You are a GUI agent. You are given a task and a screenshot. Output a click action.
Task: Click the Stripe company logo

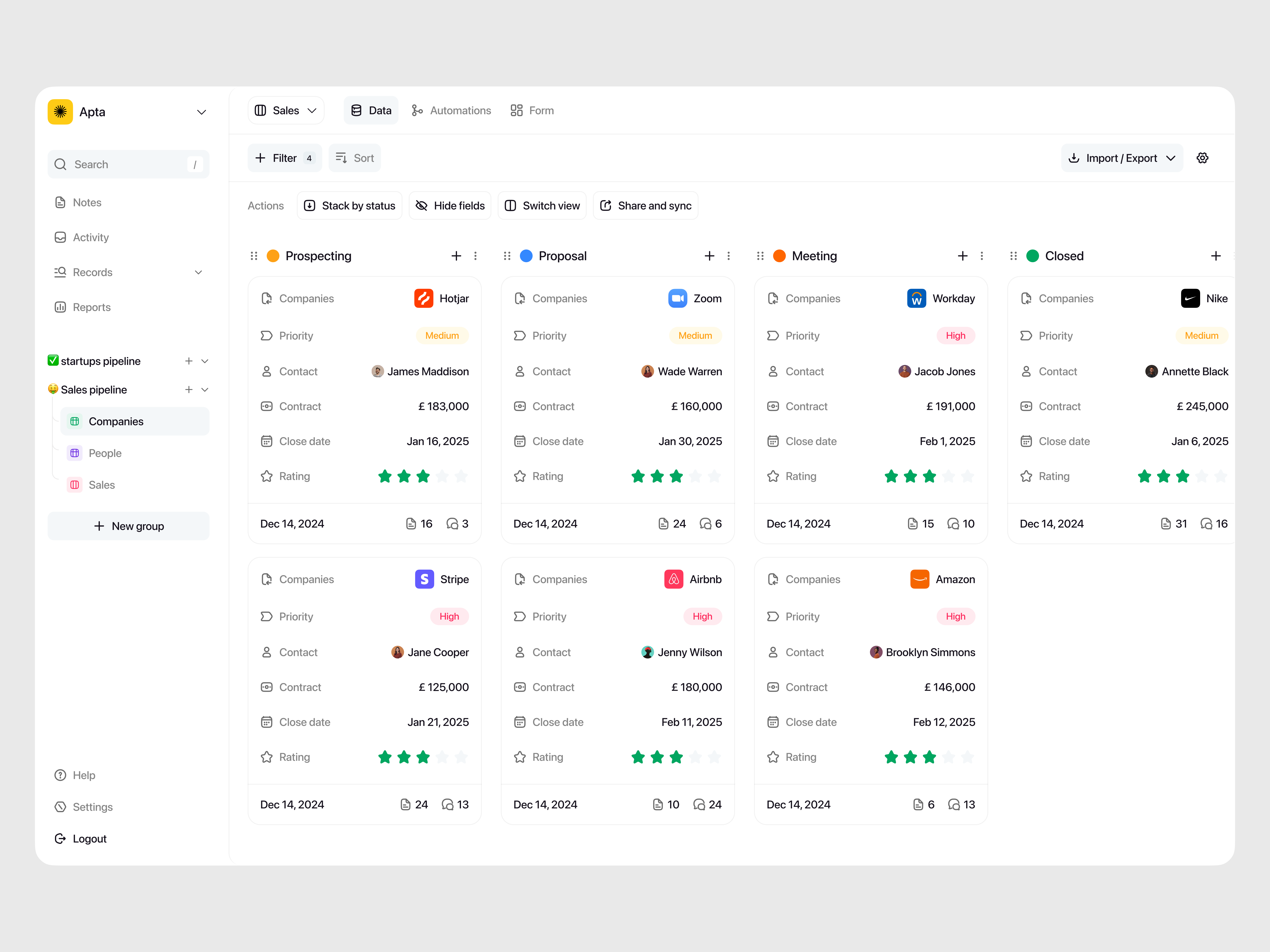pyautogui.click(x=424, y=579)
